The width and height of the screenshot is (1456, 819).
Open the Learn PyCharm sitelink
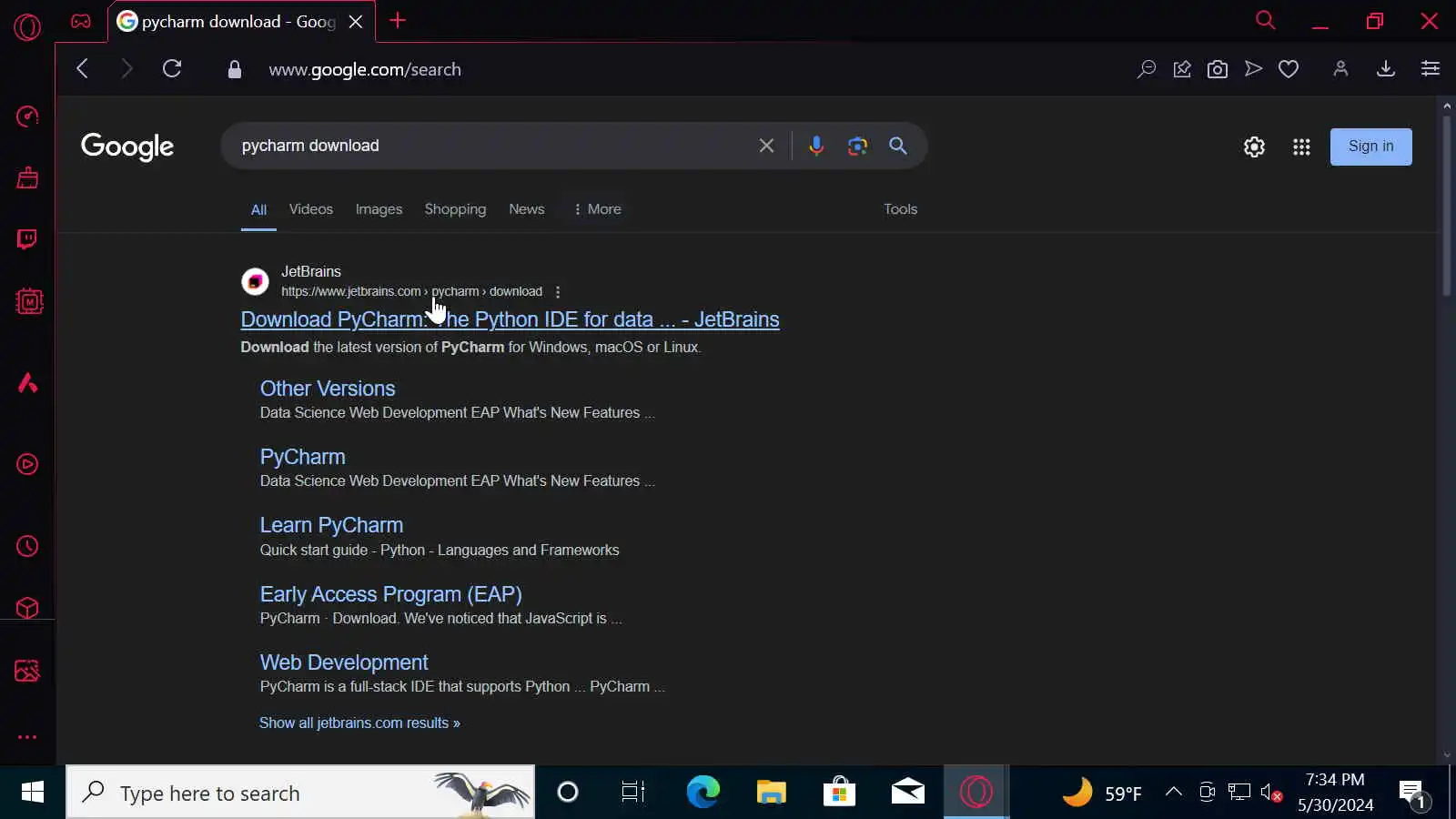[331, 525]
